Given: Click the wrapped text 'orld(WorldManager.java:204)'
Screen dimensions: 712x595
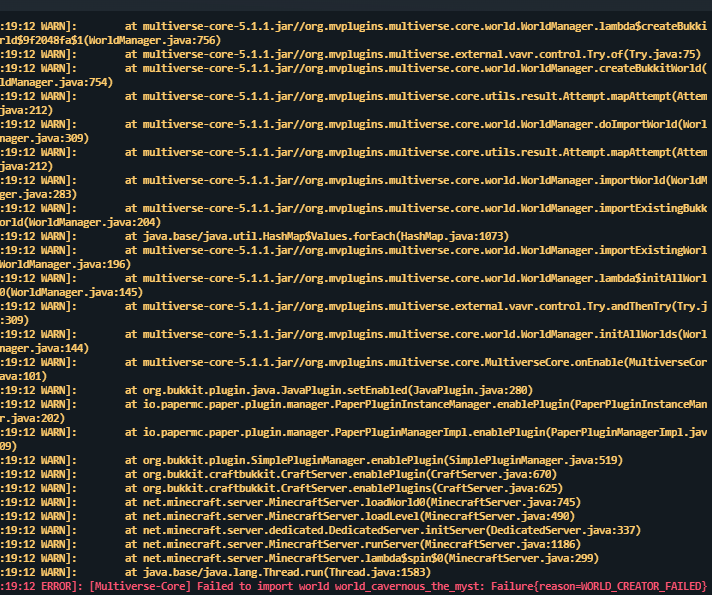Looking at the screenshot, I should click(x=80, y=223).
